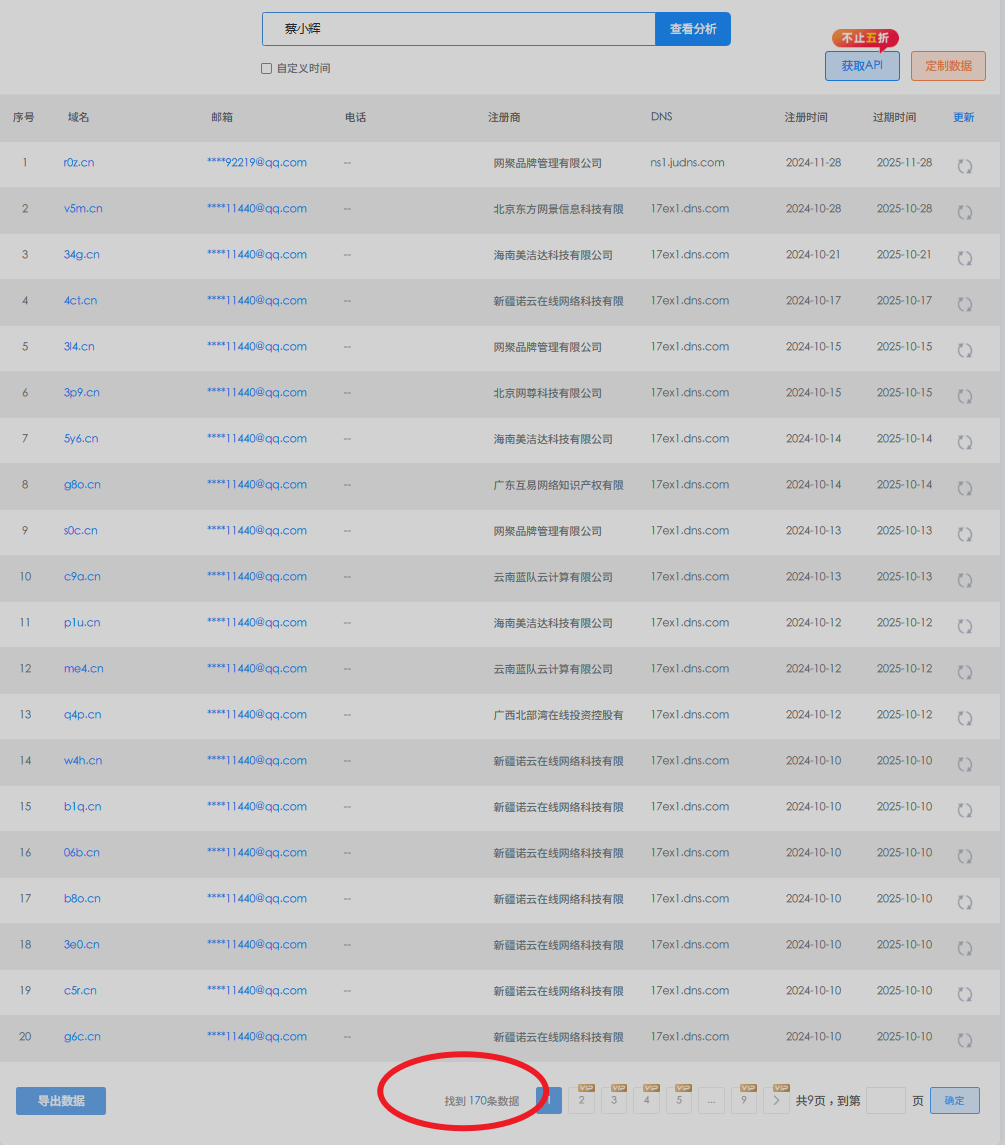Click the 获取API button
The image size is (1005, 1145).
(x=861, y=66)
